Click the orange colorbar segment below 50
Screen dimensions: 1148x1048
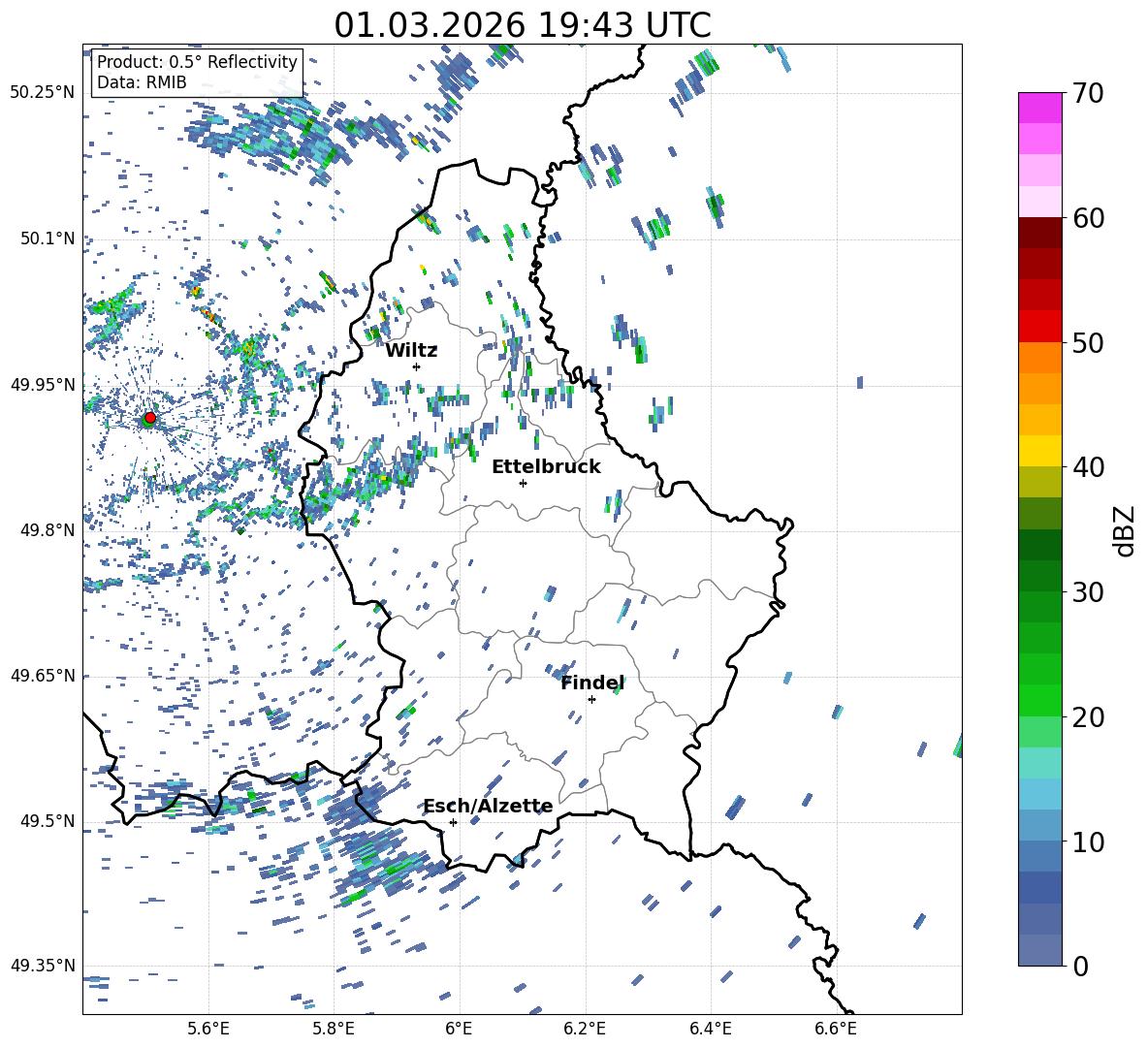(x=1039, y=357)
